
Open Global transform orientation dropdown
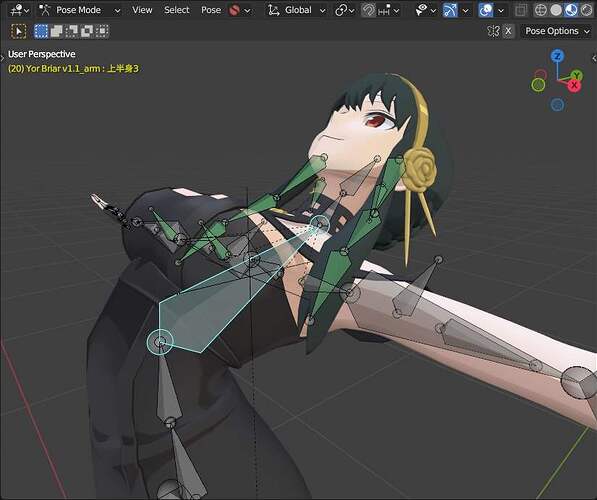point(296,10)
